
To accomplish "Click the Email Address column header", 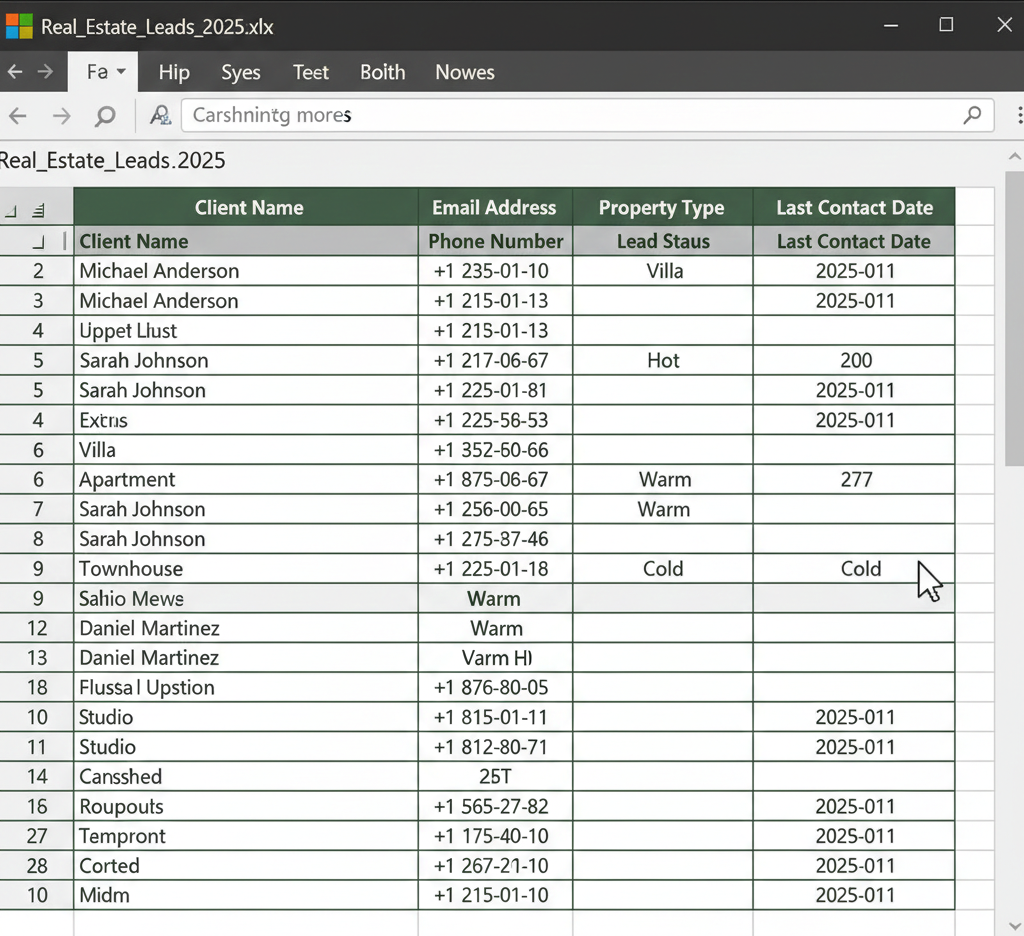I will 494,207.
